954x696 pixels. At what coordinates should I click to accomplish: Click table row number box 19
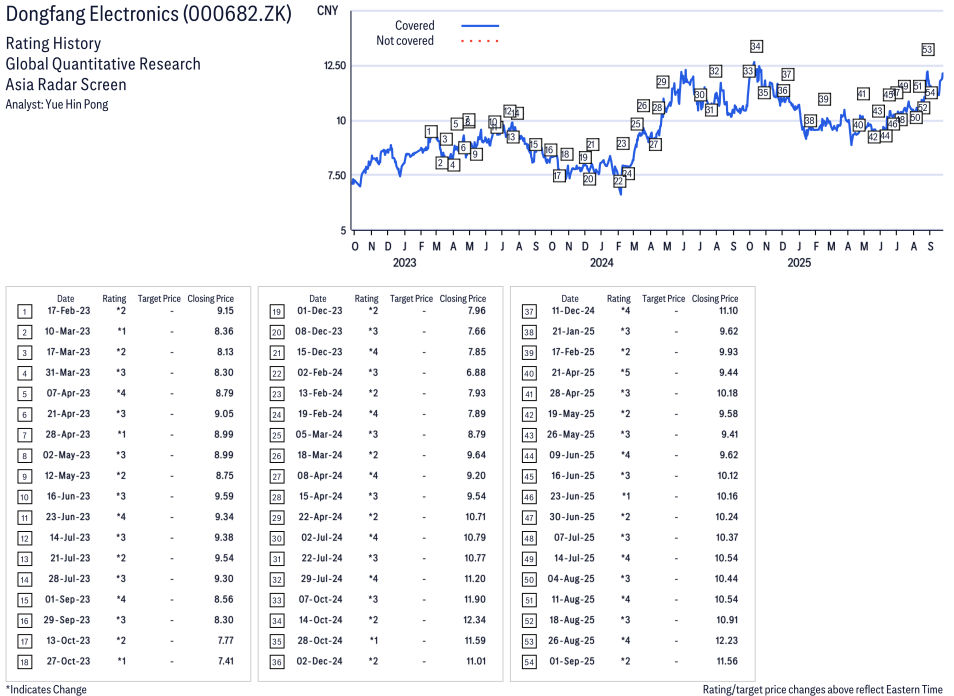pyautogui.click(x=277, y=312)
